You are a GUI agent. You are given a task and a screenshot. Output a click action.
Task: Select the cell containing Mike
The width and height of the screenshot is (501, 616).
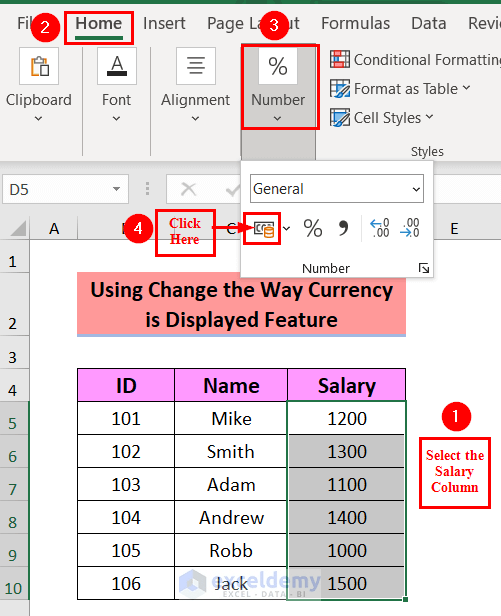(231, 418)
